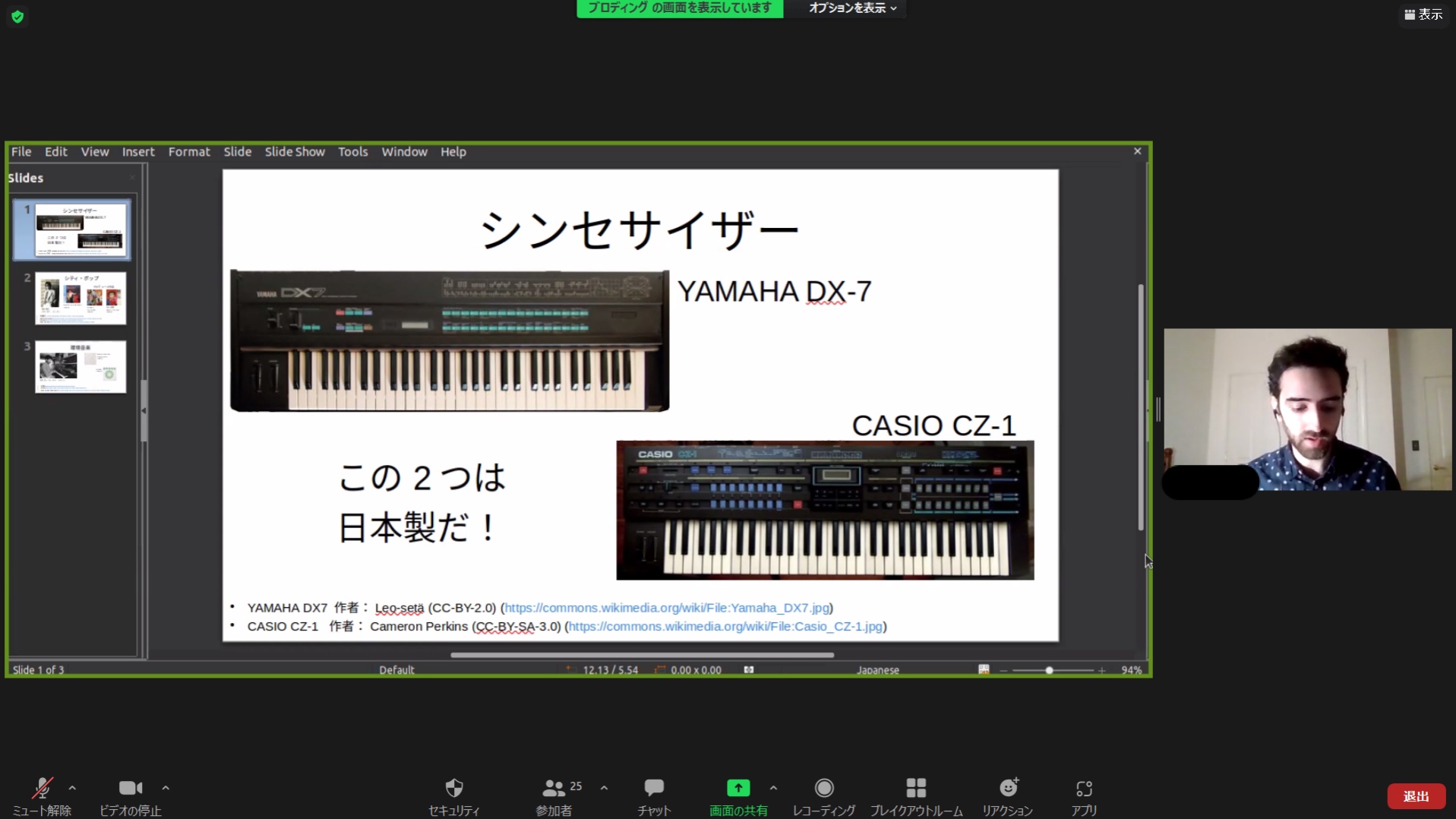Select the Casio CZ-1 keyboard image
Image resolution: width=1456 pixels, height=819 pixels.
pyautogui.click(x=825, y=510)
